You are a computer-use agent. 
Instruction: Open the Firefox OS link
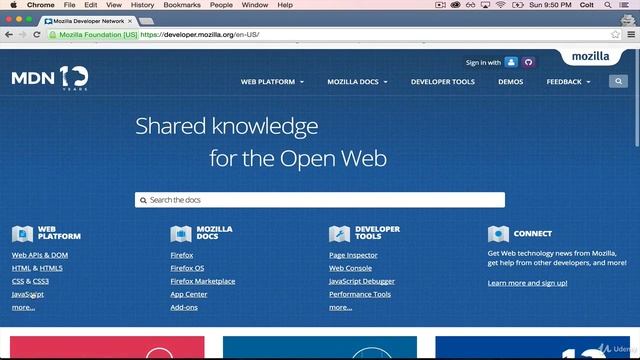[x=187, y=268]
